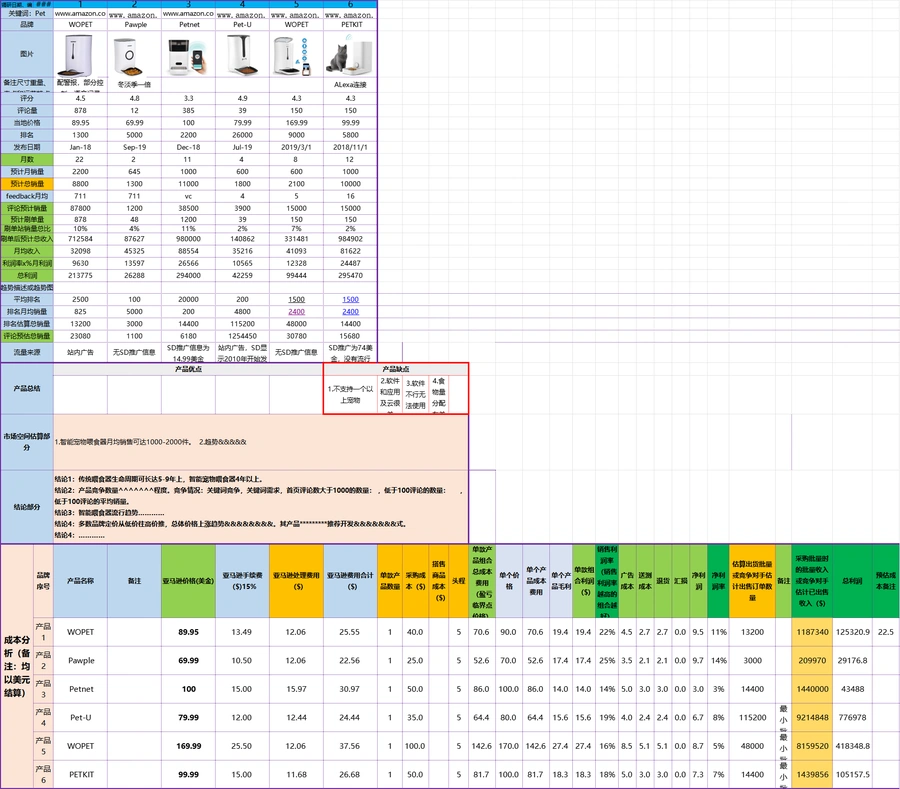The width and height of the screenshot is (900, 789).
Task: Click the bold 79.99 price cell
Action: coord(189,717)
